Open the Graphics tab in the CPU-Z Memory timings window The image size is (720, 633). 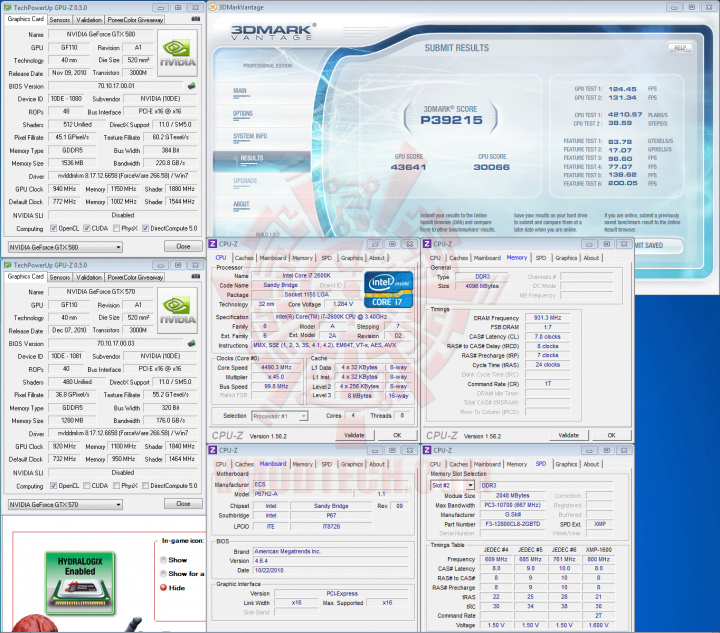click(x=566, y=258)
